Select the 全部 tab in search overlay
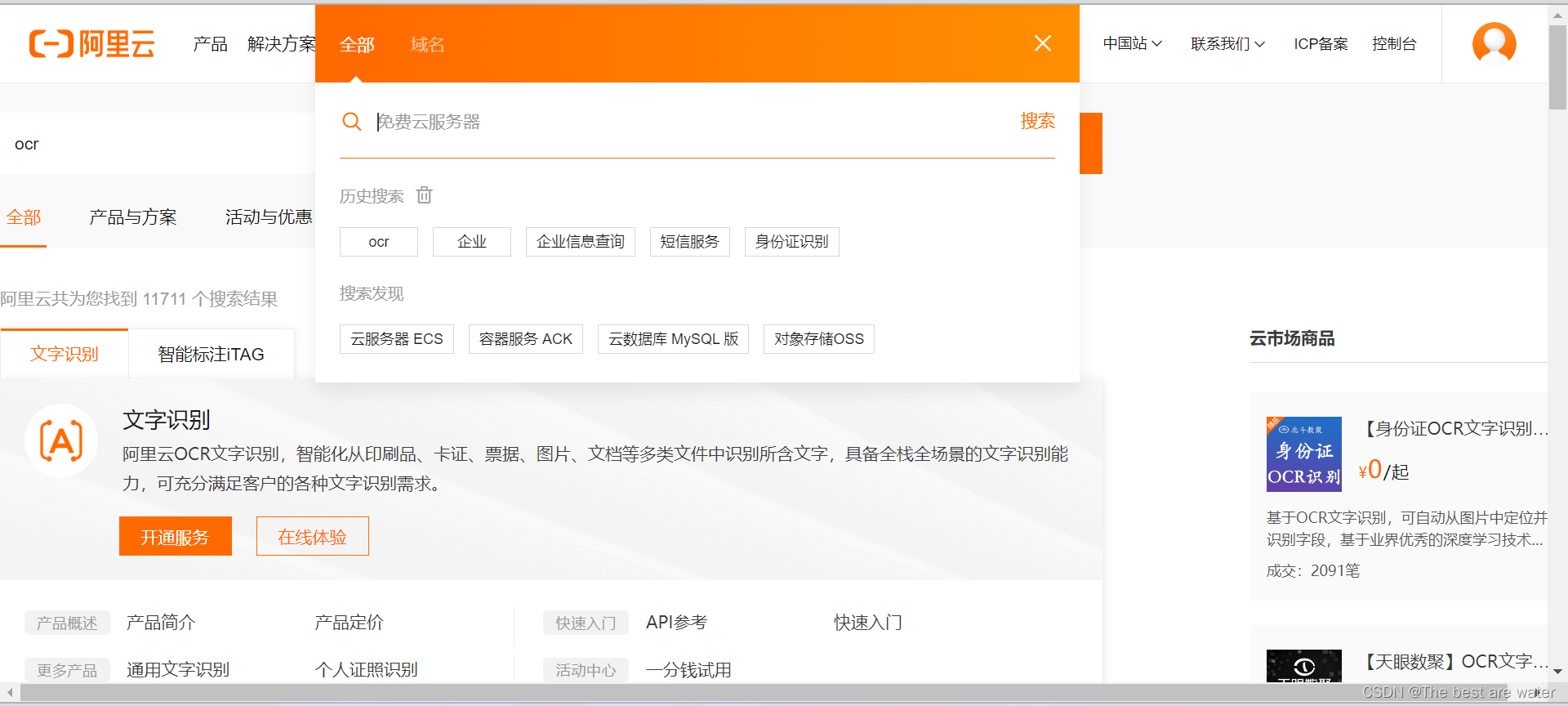 [x=357, y=45]
